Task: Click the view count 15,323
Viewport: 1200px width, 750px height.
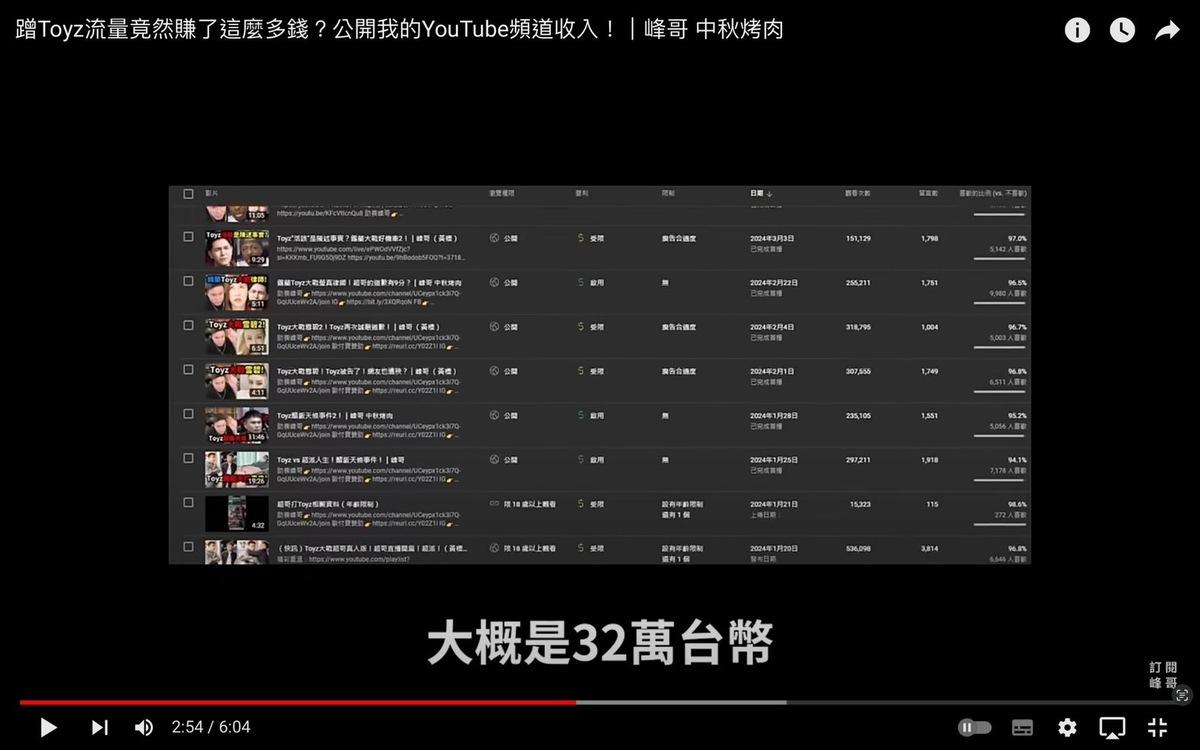Action: click(860, 504)
